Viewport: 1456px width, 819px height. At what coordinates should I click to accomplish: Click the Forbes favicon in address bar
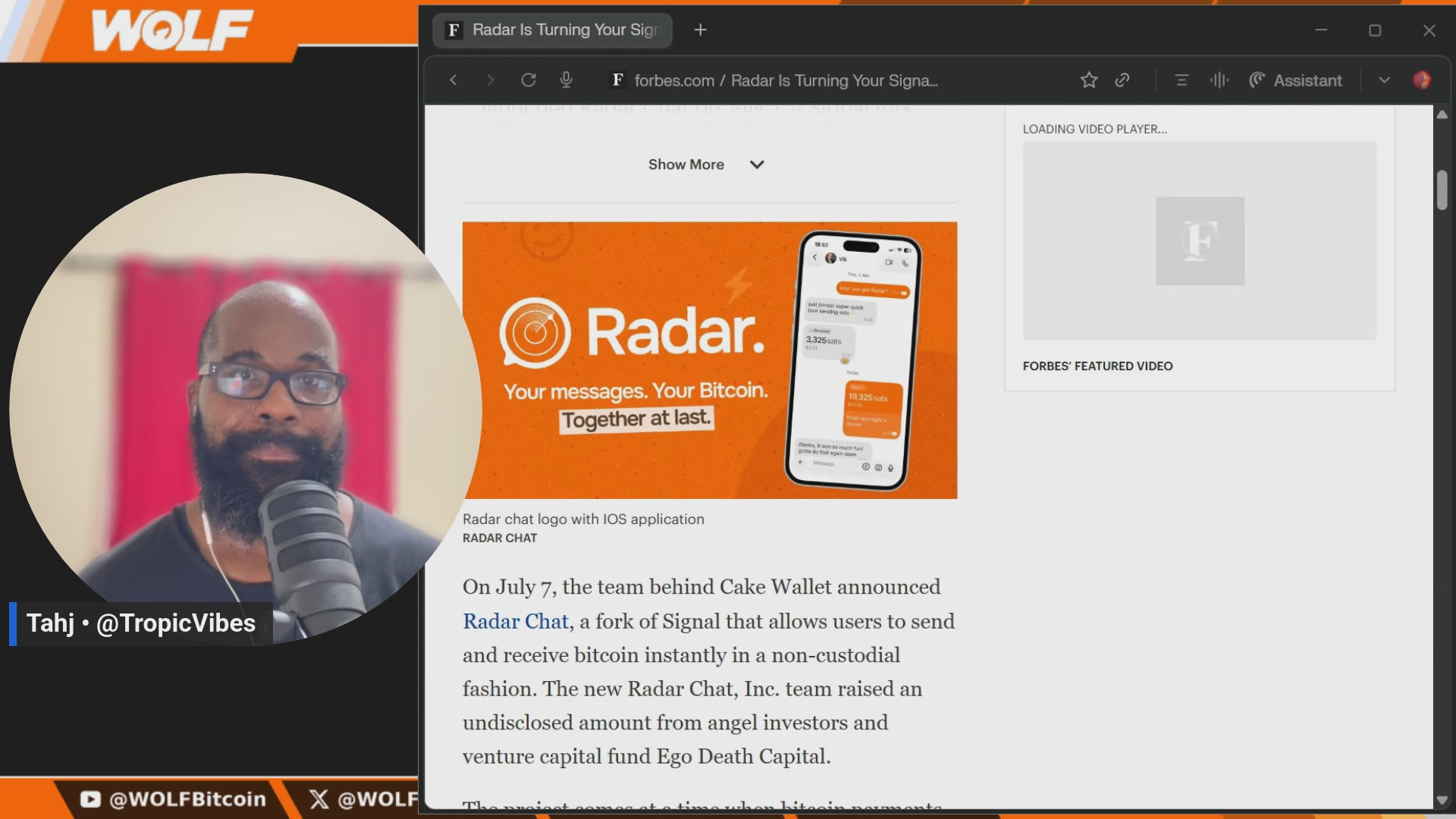click(618, 80)
